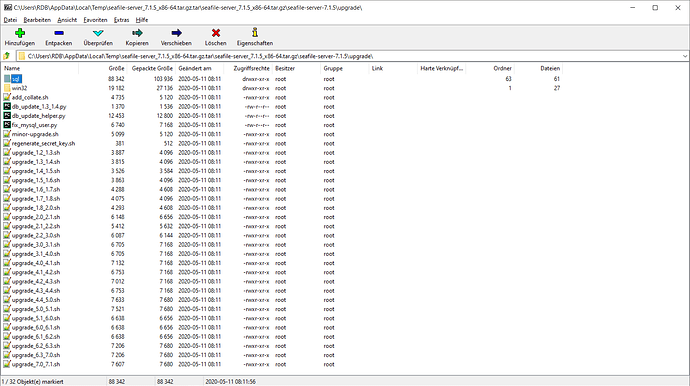The width and height of the screenshot is (690, 386).
Task: Click the icon of regenerate_secret_key.sh
Action: (7, 143)
